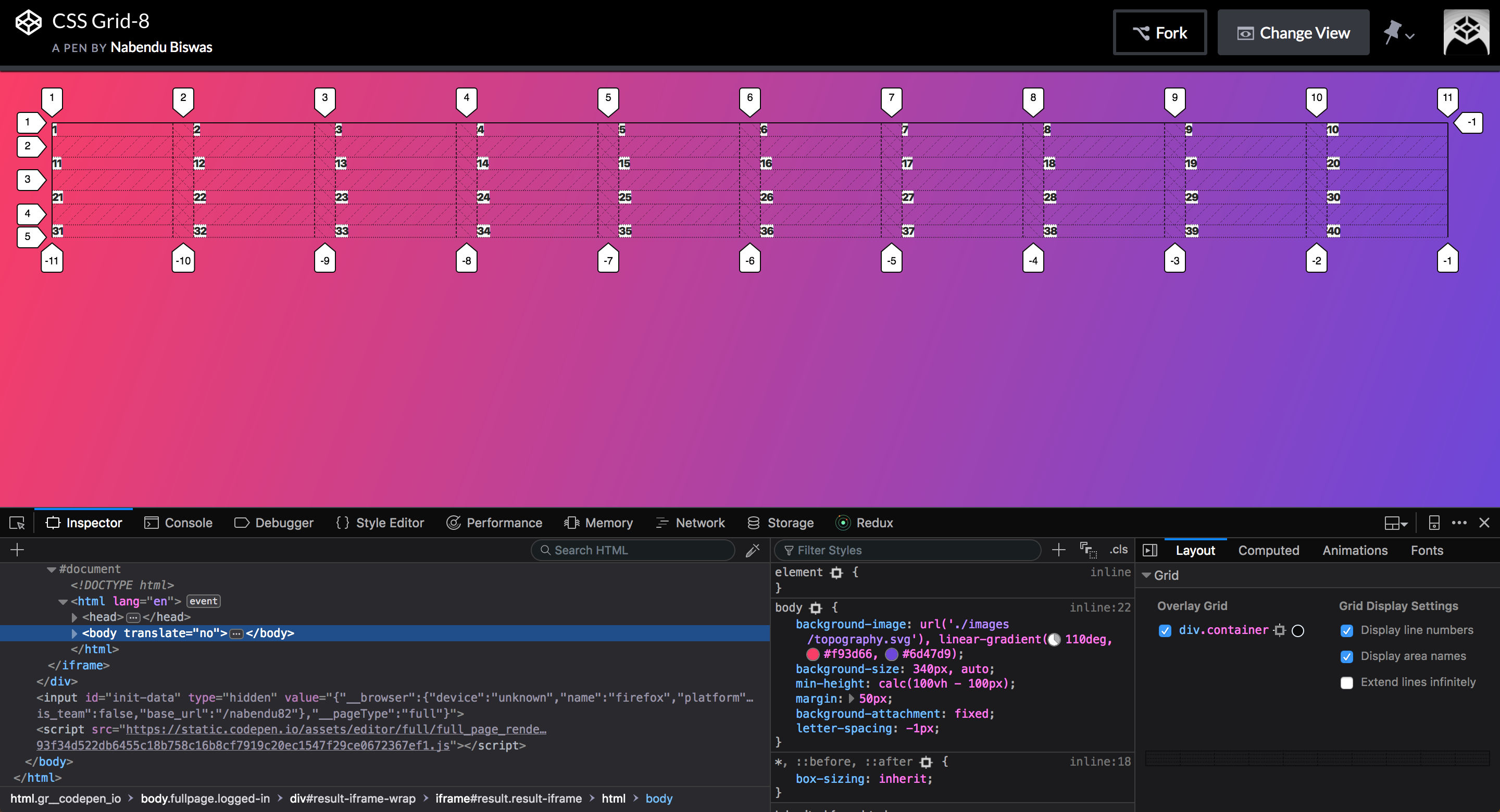Open the Redux devtools tab
Image resolution: width=1500 pixels, height=812 pixels.
(864, 523)
